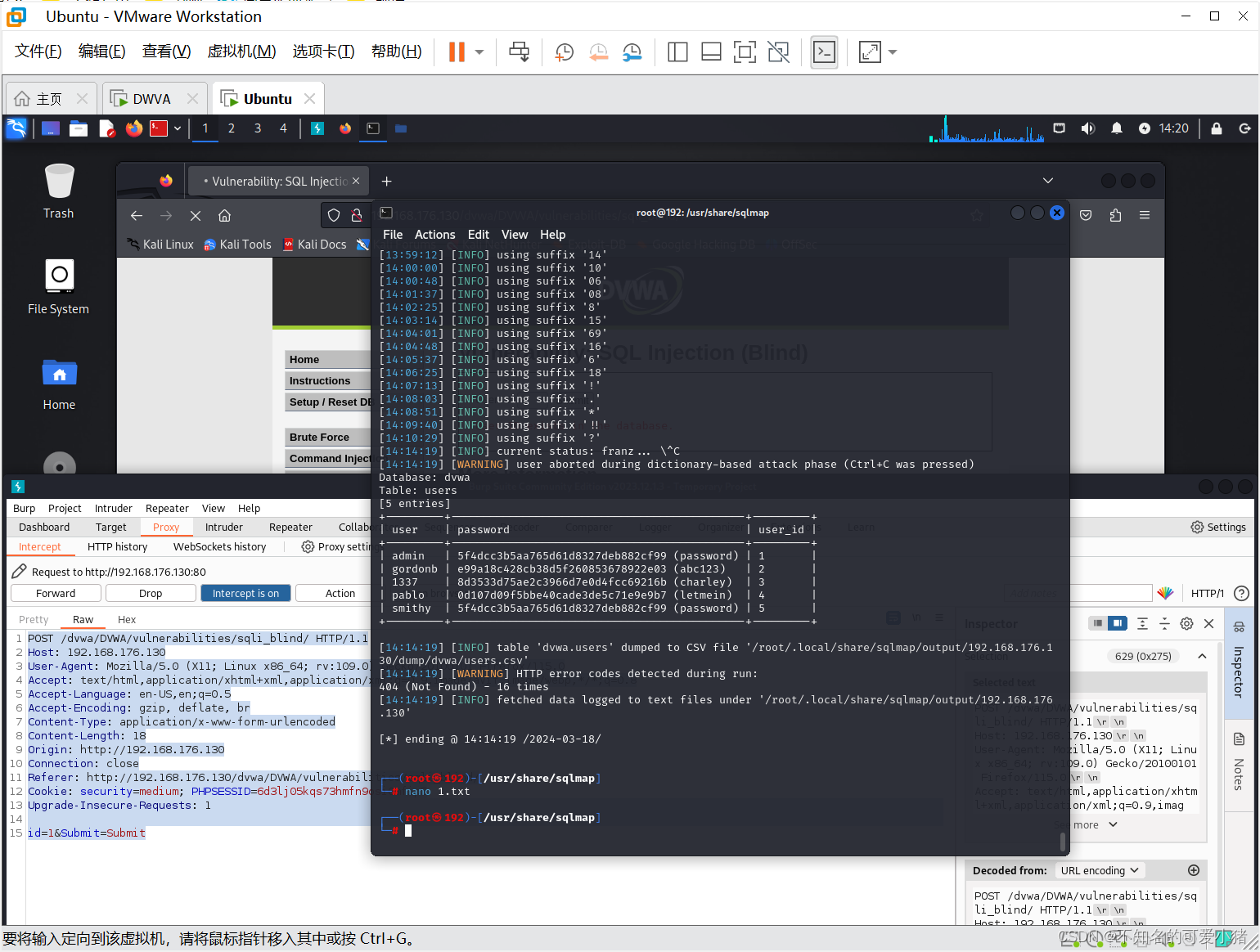Screen dimensions: 1260x952
Task: Open the Kali applications menu dragon icon
Action: (x=16, y=128)
